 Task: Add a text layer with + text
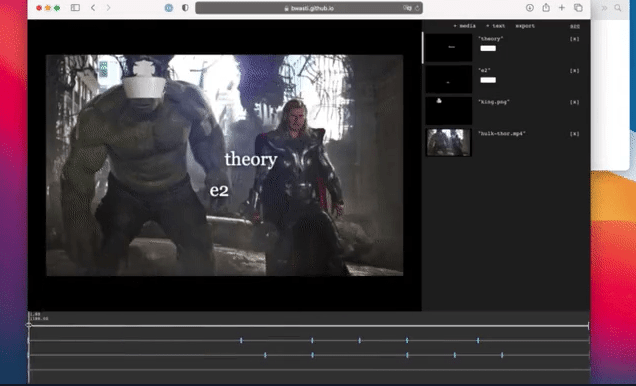pos(495,26)
